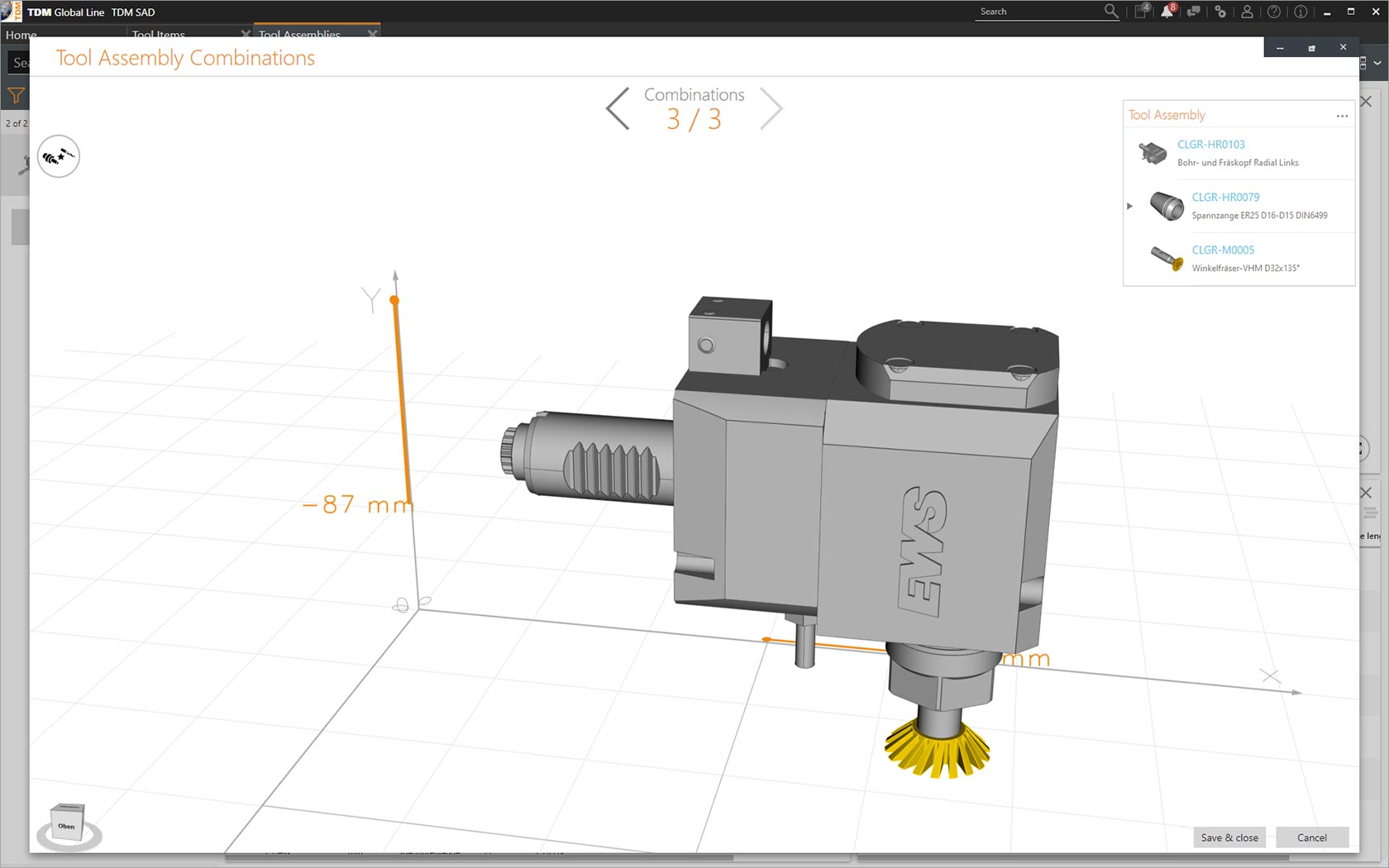Close the Tool Assemblies tab
The image size is (1389, 868).
click(372, 34)
